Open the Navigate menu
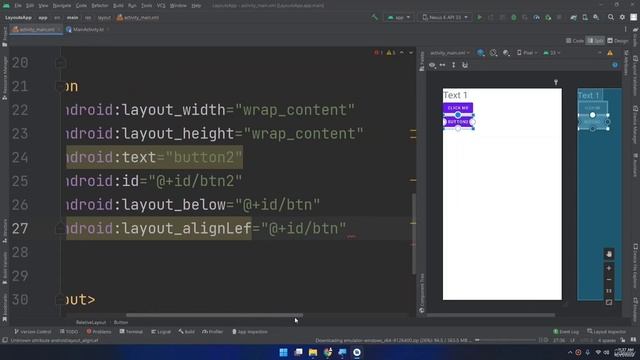The image size is (640, 360). (x=62, y=6)
